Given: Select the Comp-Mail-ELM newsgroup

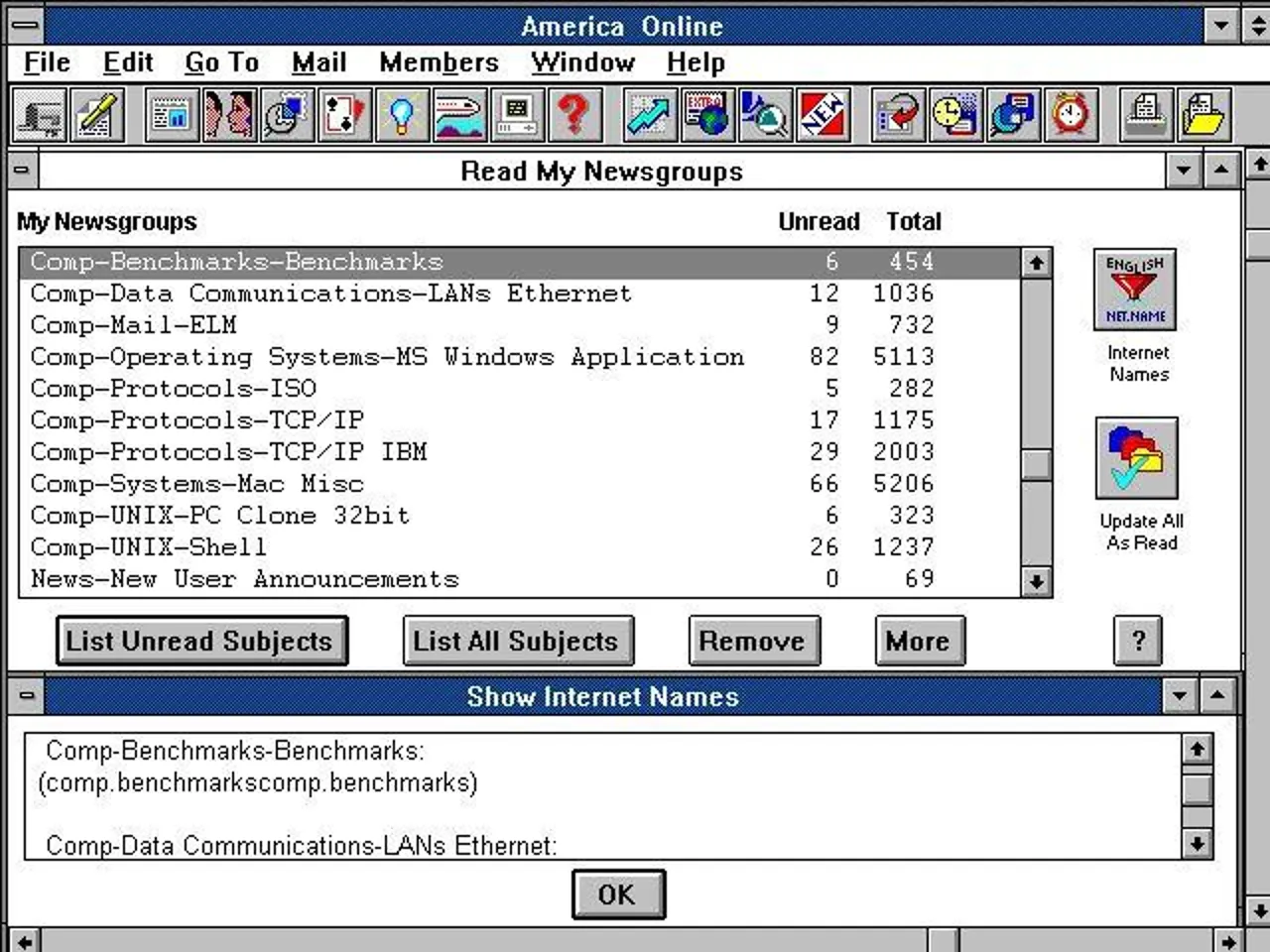Looking at the screenshot, I should point(519,325).
